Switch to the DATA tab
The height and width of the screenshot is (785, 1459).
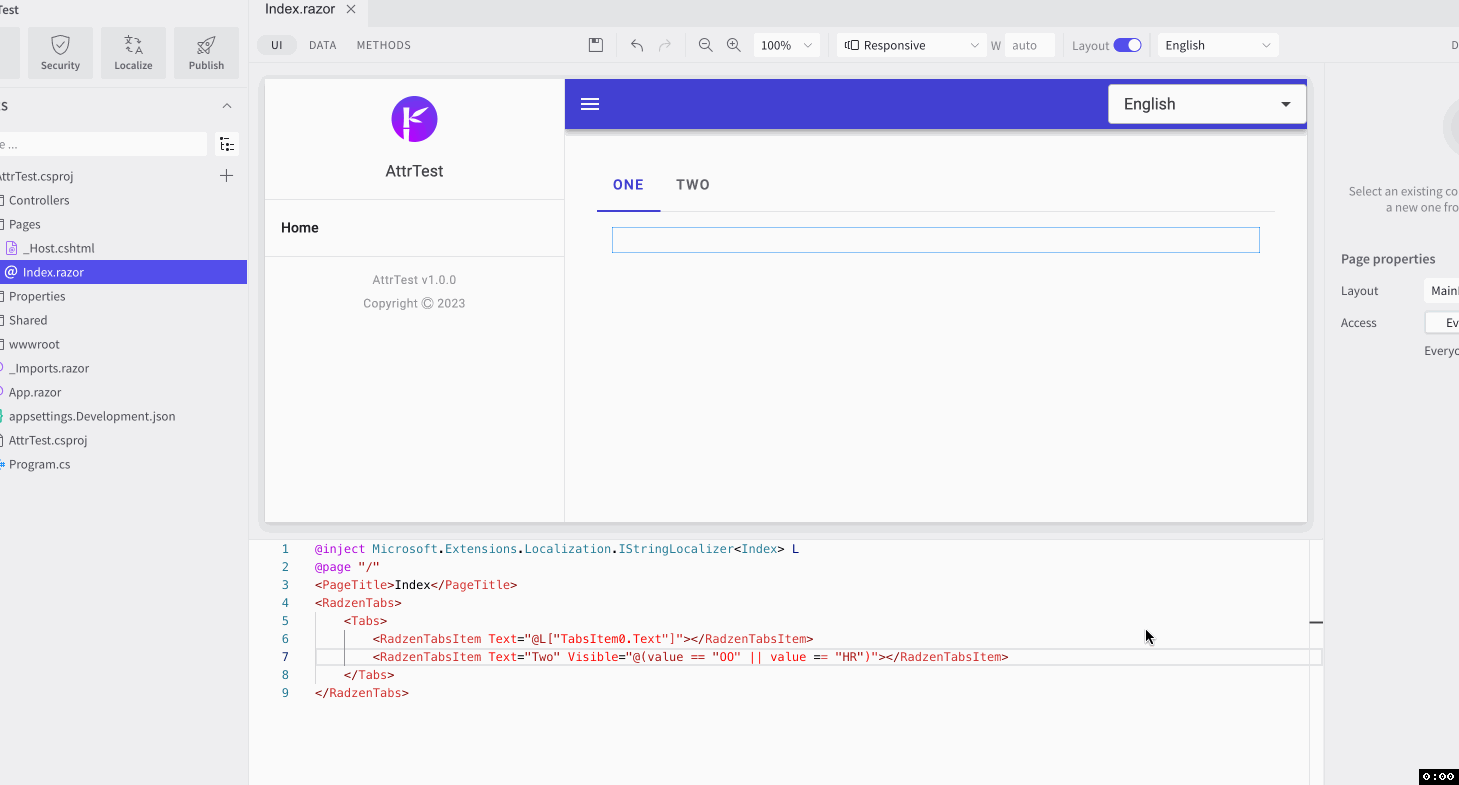[322, 45]
